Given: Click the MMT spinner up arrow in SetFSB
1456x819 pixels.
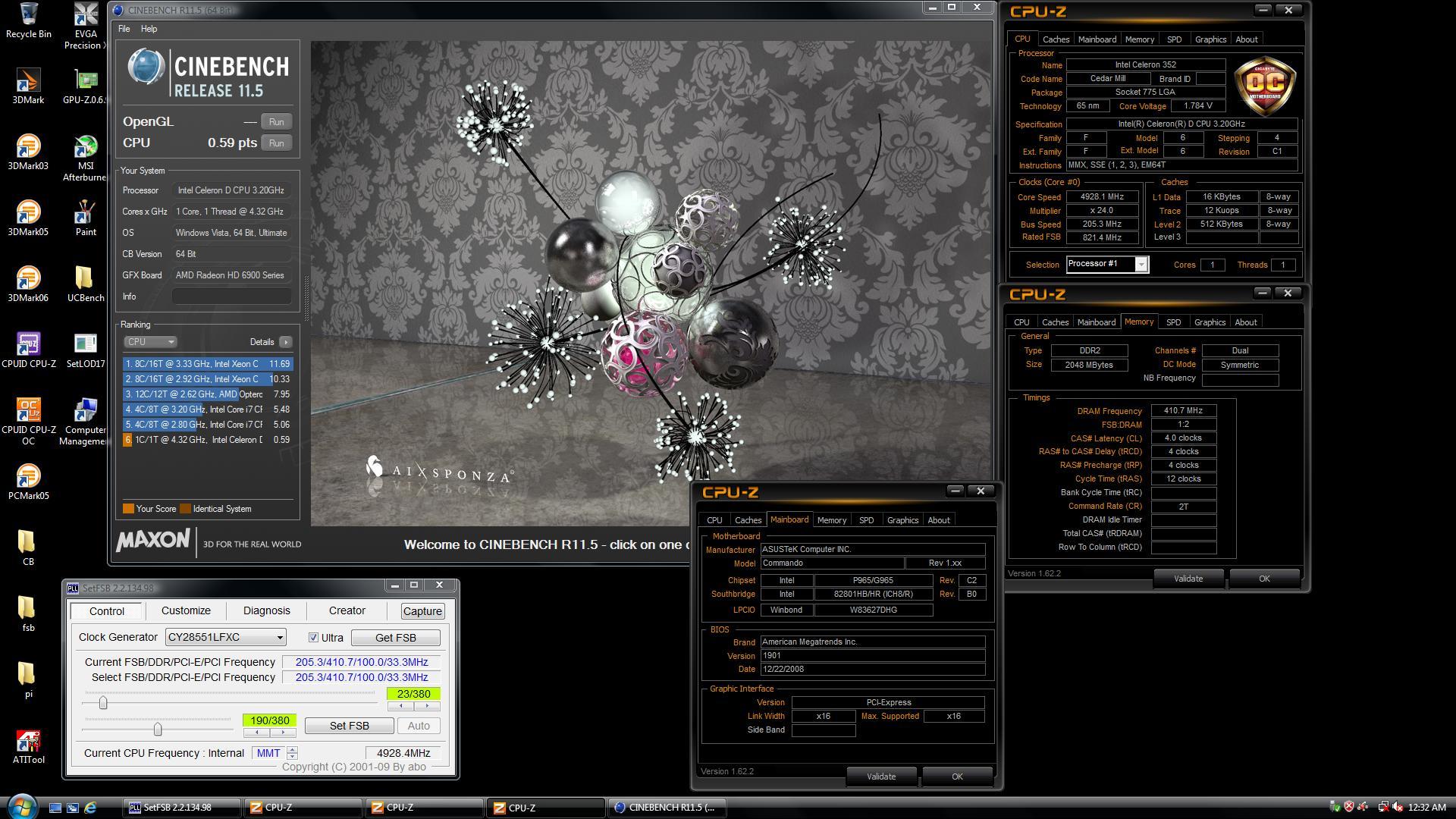Looking at the screenshot, I should 292,750.
